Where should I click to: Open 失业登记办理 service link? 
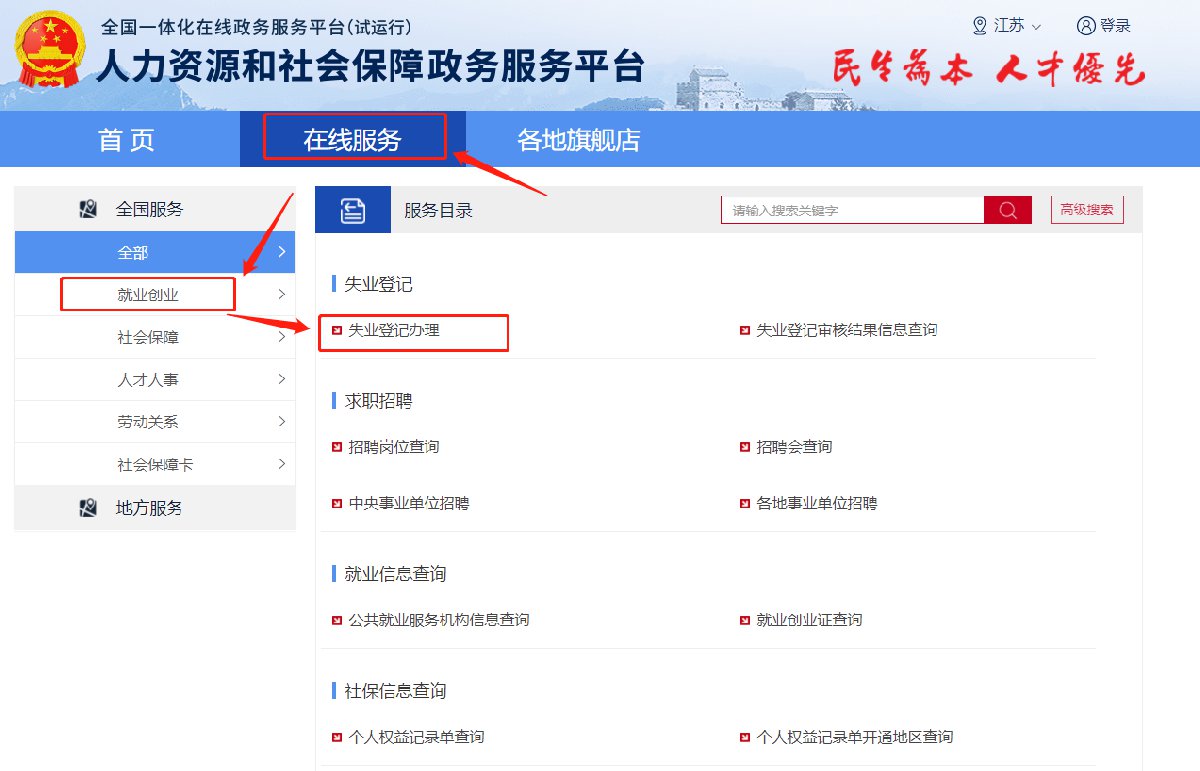tap(393, 330)
